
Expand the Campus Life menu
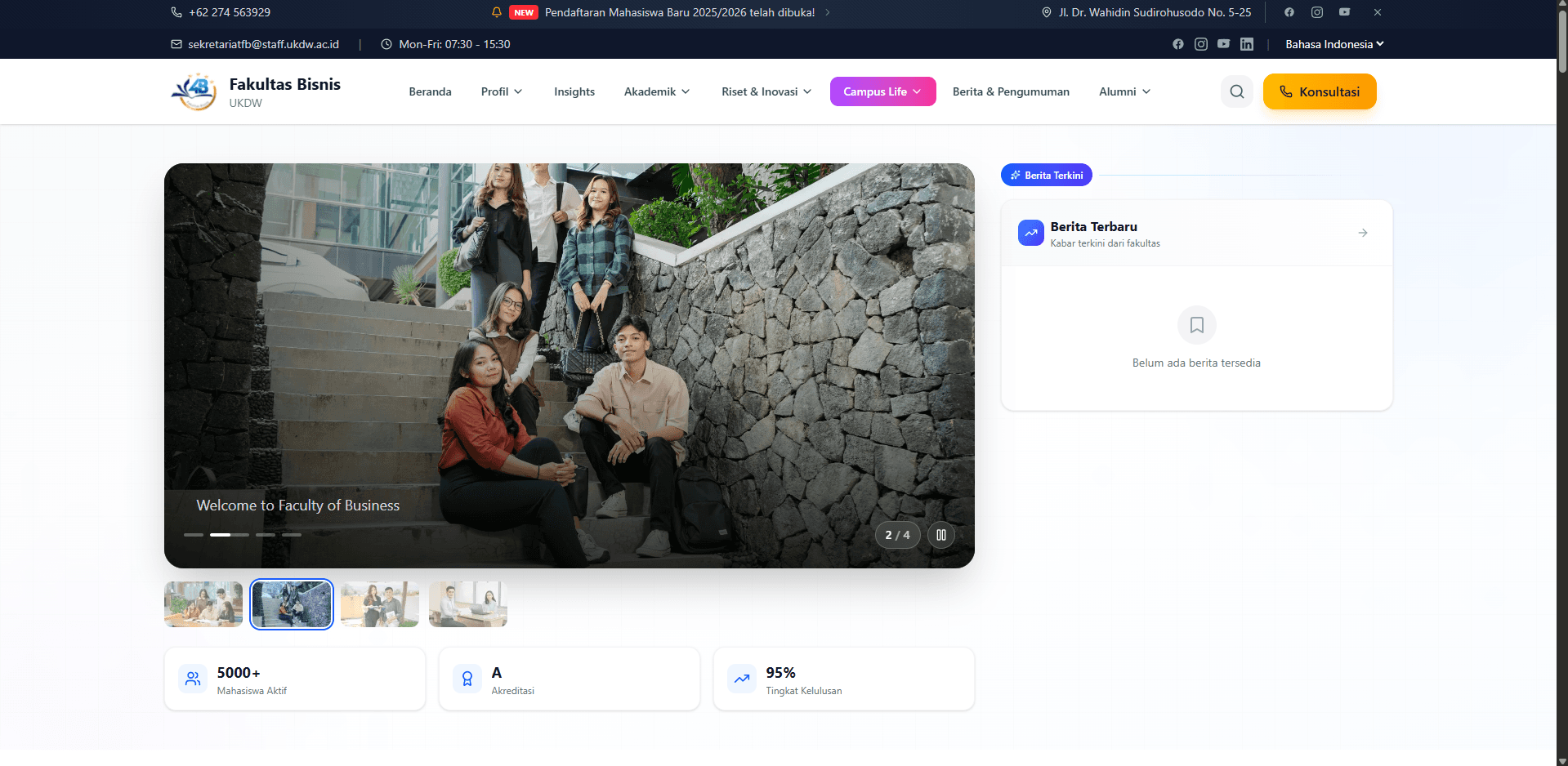coord(882,91)
